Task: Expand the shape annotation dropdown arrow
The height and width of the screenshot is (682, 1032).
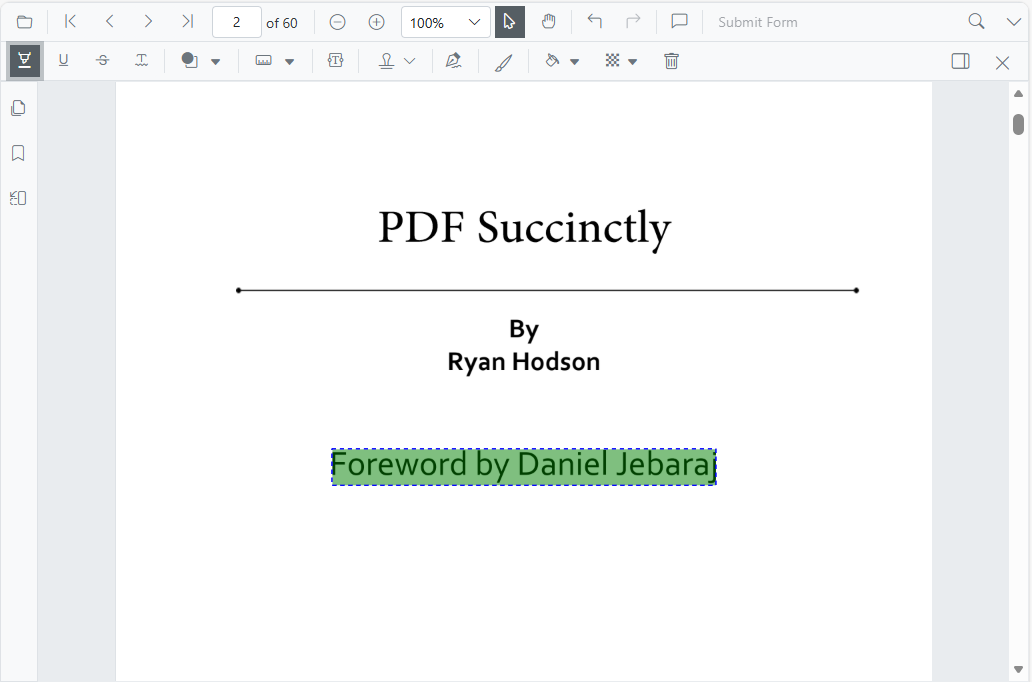Action: click(215, 62)
